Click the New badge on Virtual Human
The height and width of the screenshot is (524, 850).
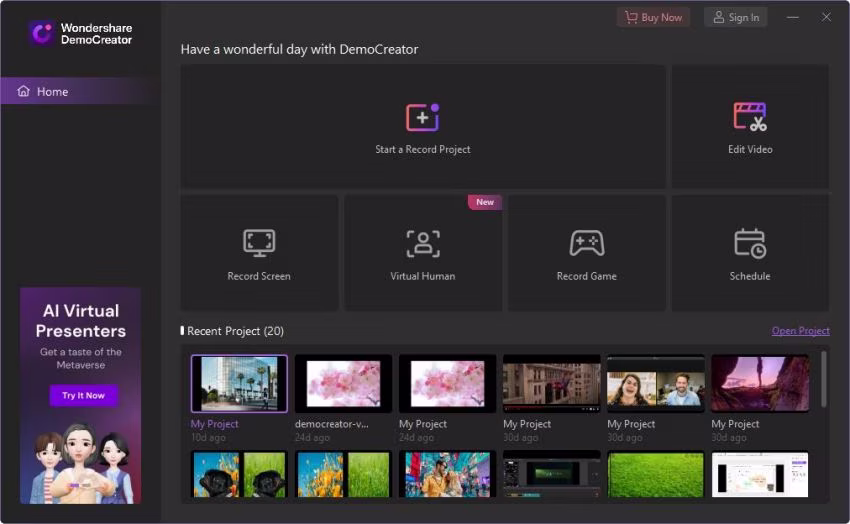[x=485, y=202]
